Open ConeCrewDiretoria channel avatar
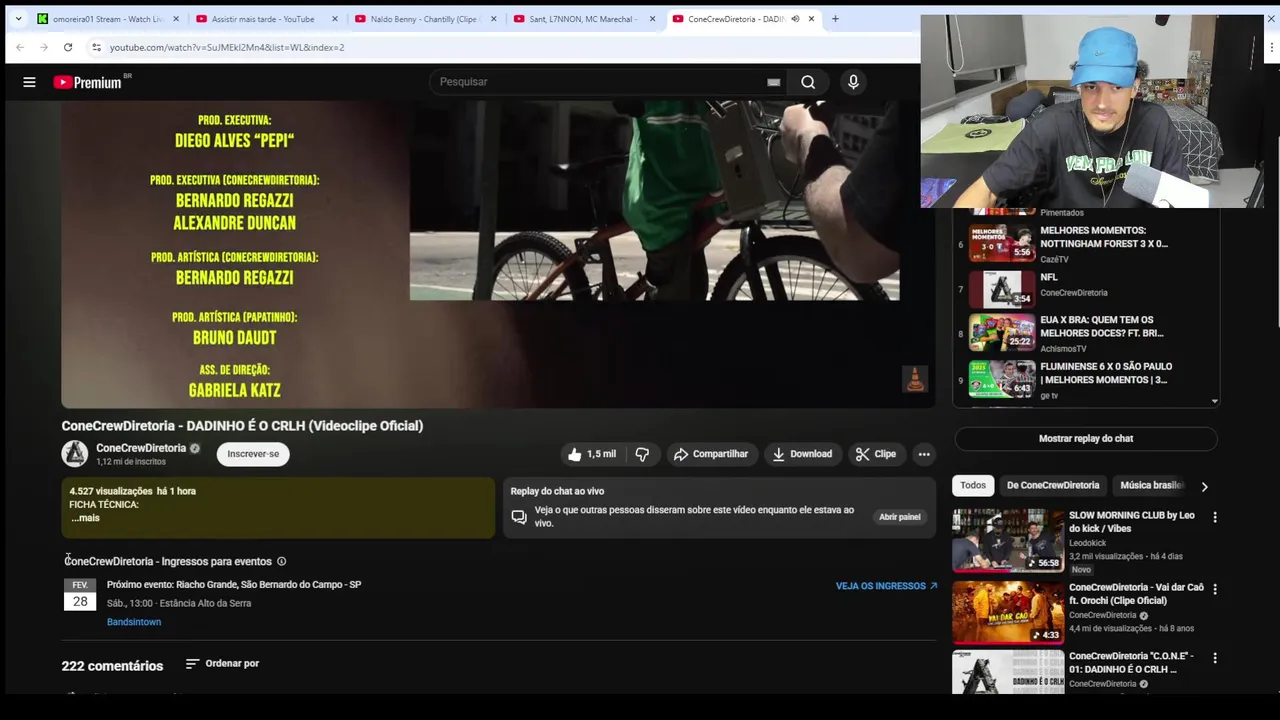1280x720 pixels. [x=75, y=454]
